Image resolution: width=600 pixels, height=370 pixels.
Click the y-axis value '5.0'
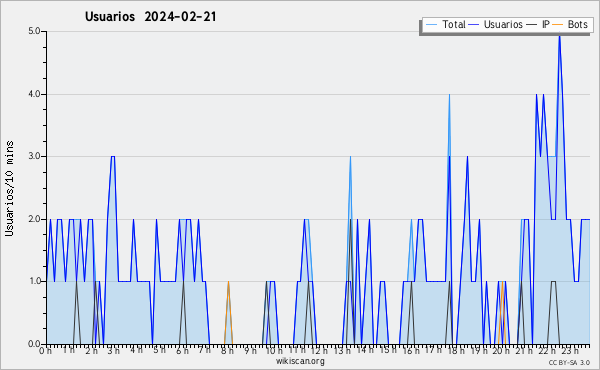[34, 31]
